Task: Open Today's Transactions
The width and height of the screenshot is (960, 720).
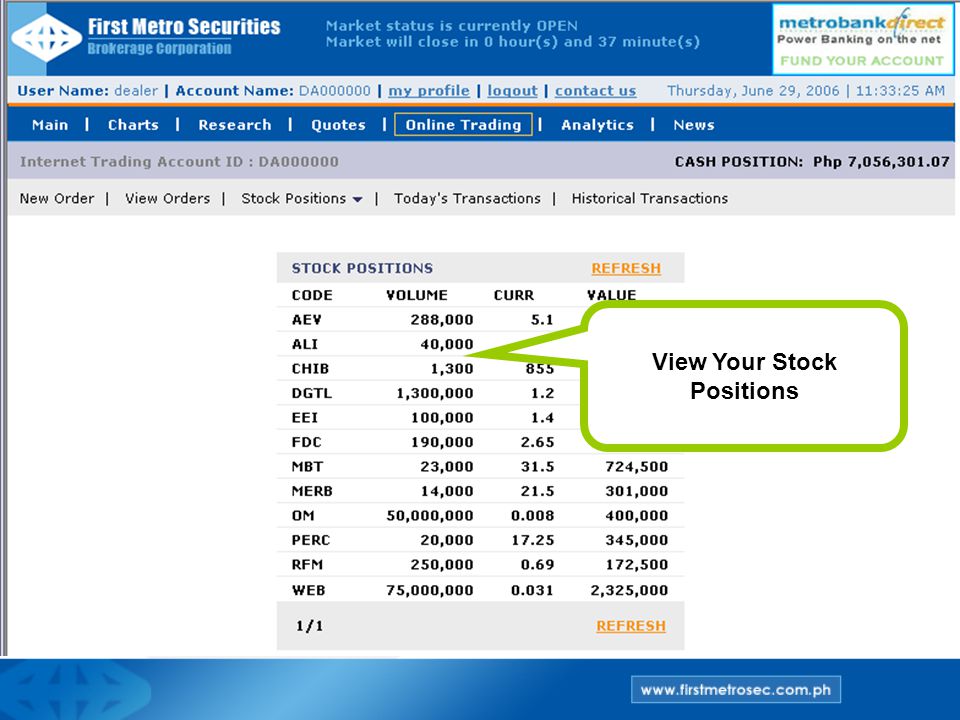Action: (x=467, y=198)
